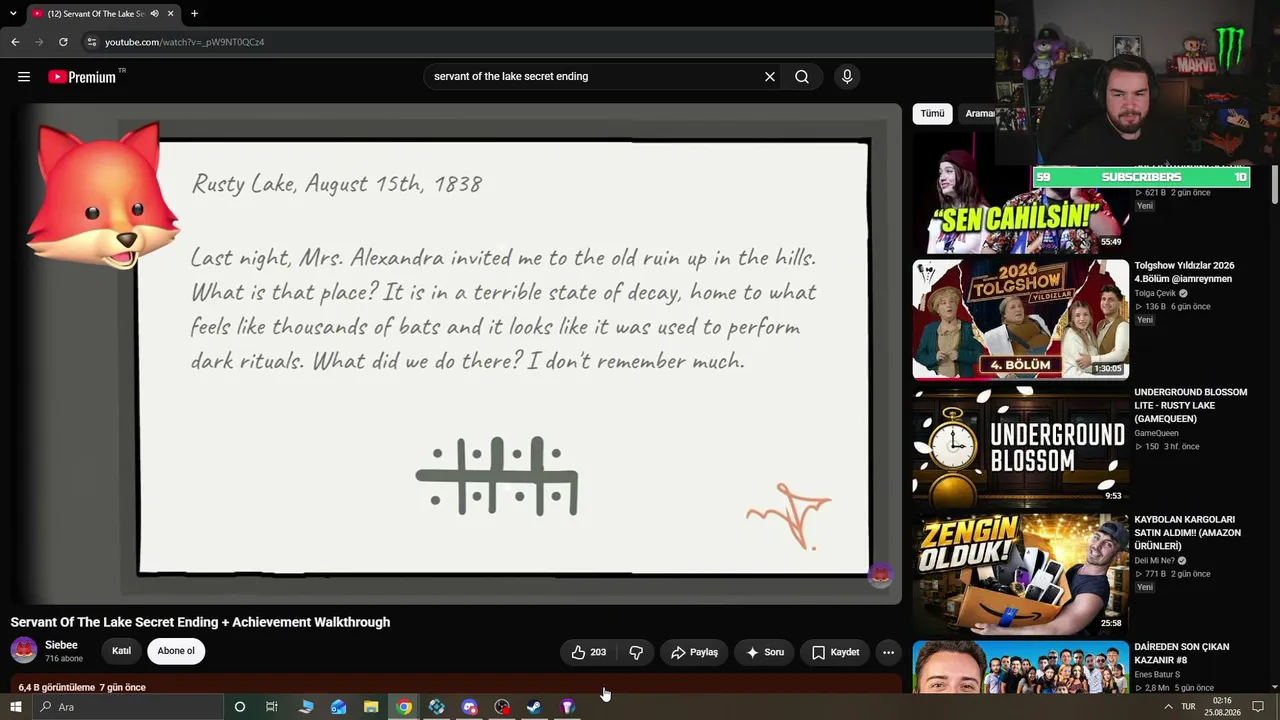Open Underground Blossom thumbnail

[1020, 447]
